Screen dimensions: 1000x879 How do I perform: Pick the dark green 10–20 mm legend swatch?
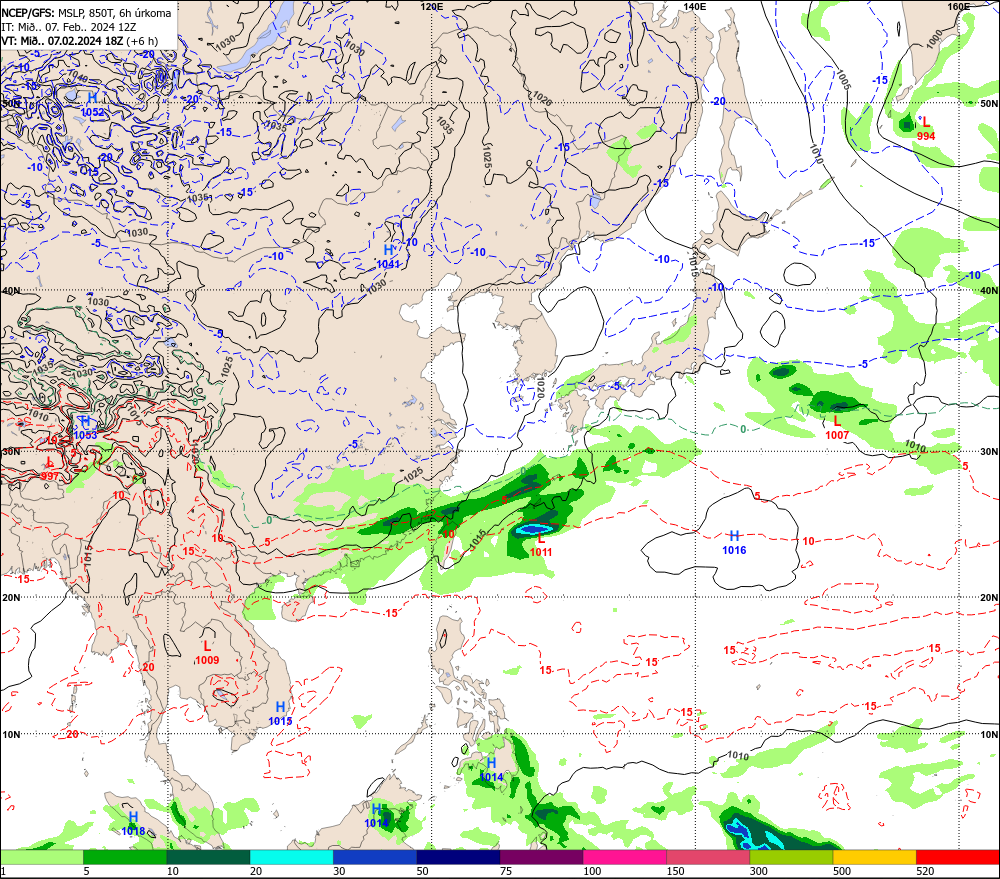pyautogui.click(x=208, y=857)
